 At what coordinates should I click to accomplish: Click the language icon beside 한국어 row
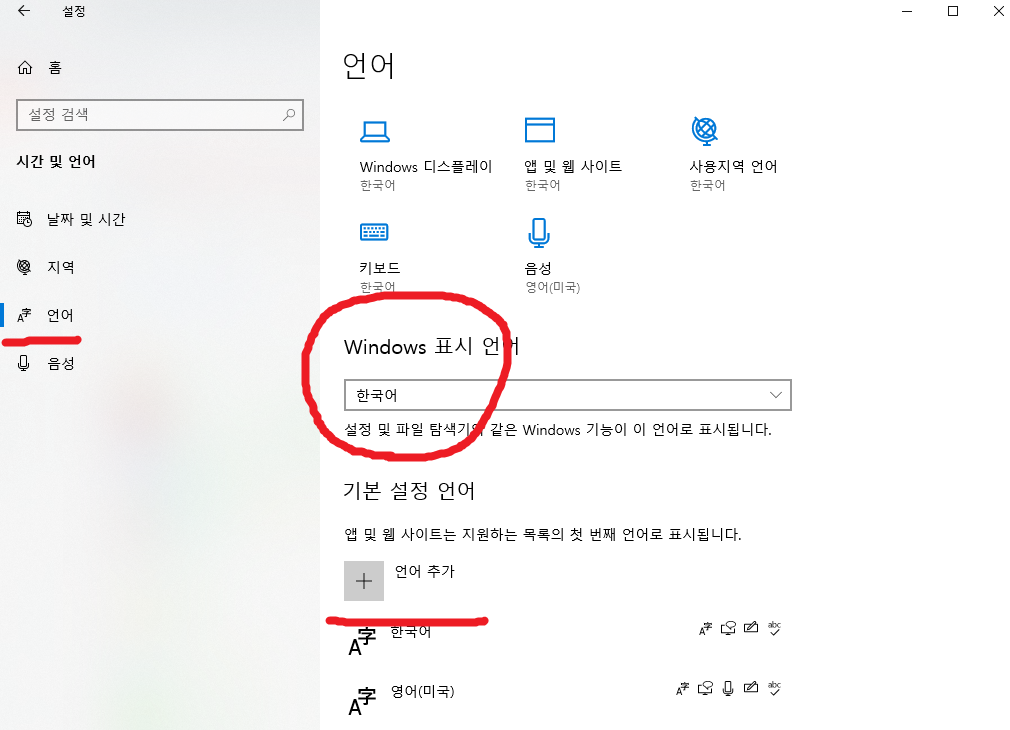click(x=362, y=642)
